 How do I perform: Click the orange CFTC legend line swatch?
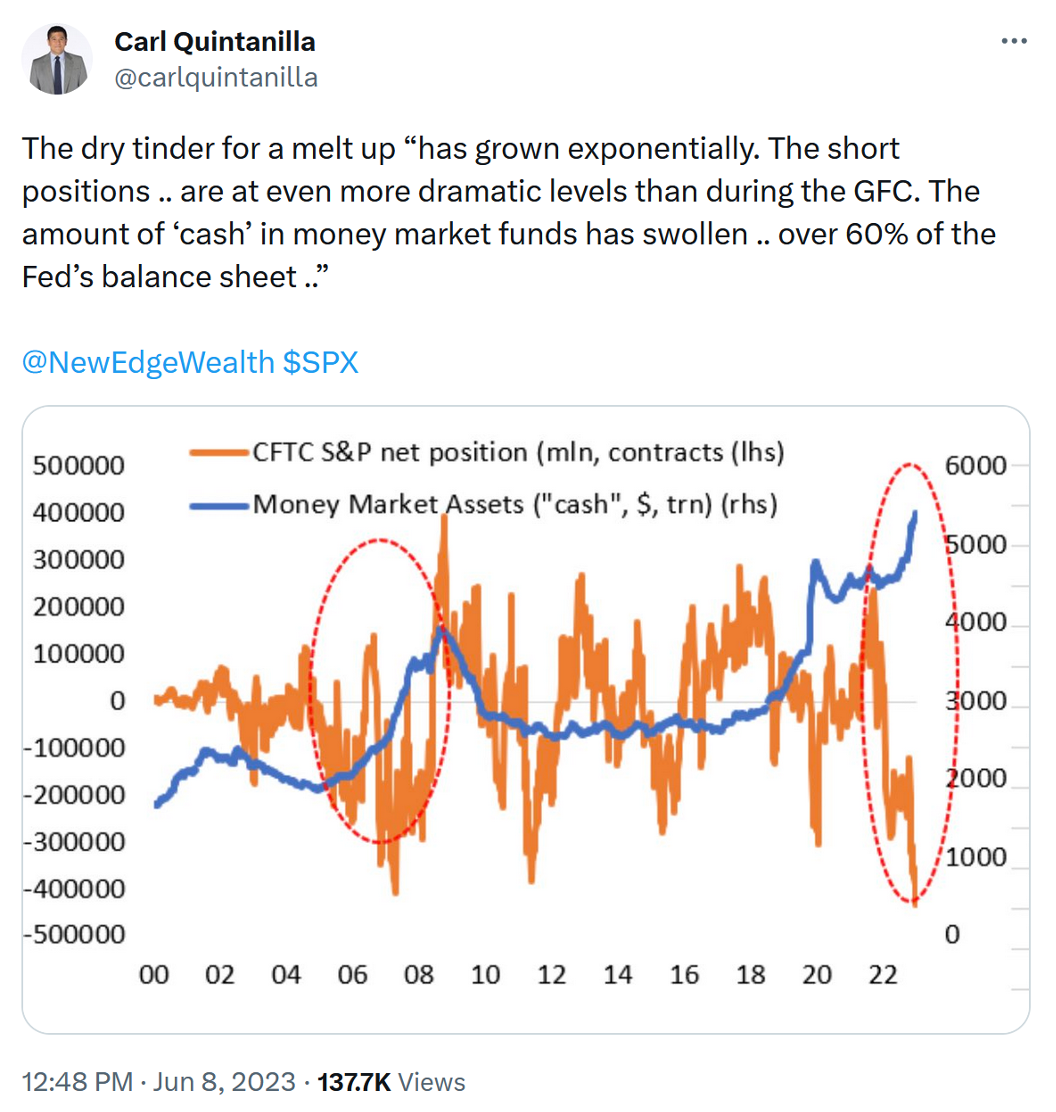pos(220,454)
